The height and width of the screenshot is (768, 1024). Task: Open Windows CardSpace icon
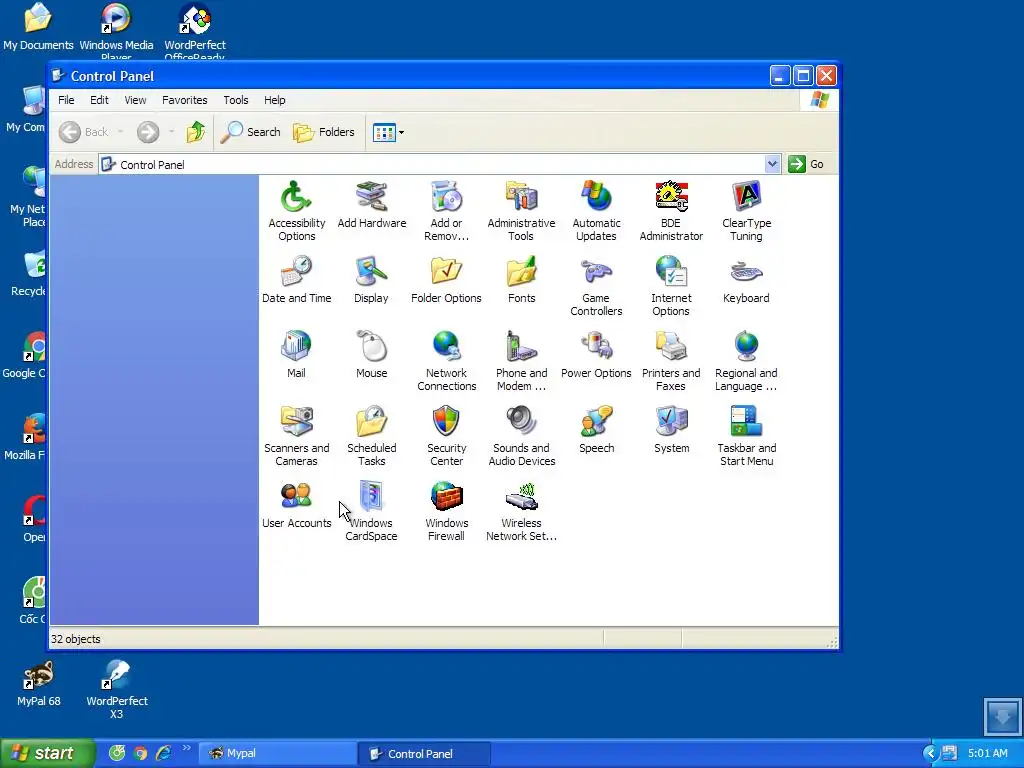(x=372, y=511)
